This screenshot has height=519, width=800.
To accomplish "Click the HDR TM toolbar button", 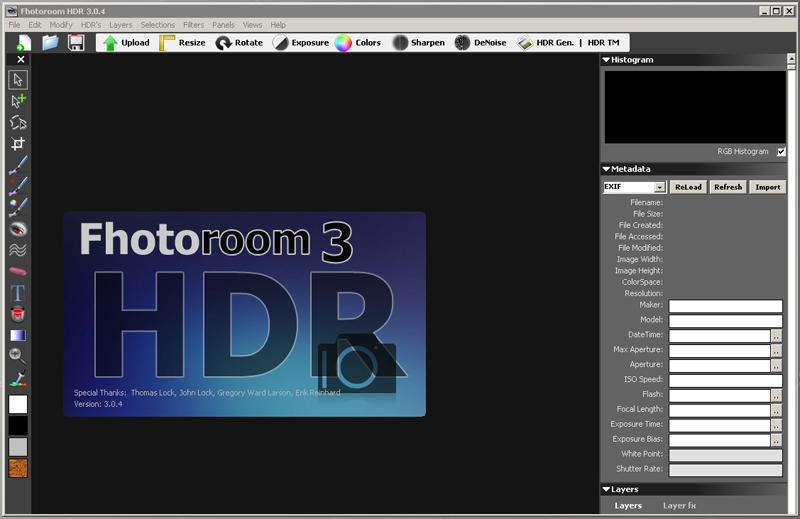I will pyautogui.click(x=604, y=43).
